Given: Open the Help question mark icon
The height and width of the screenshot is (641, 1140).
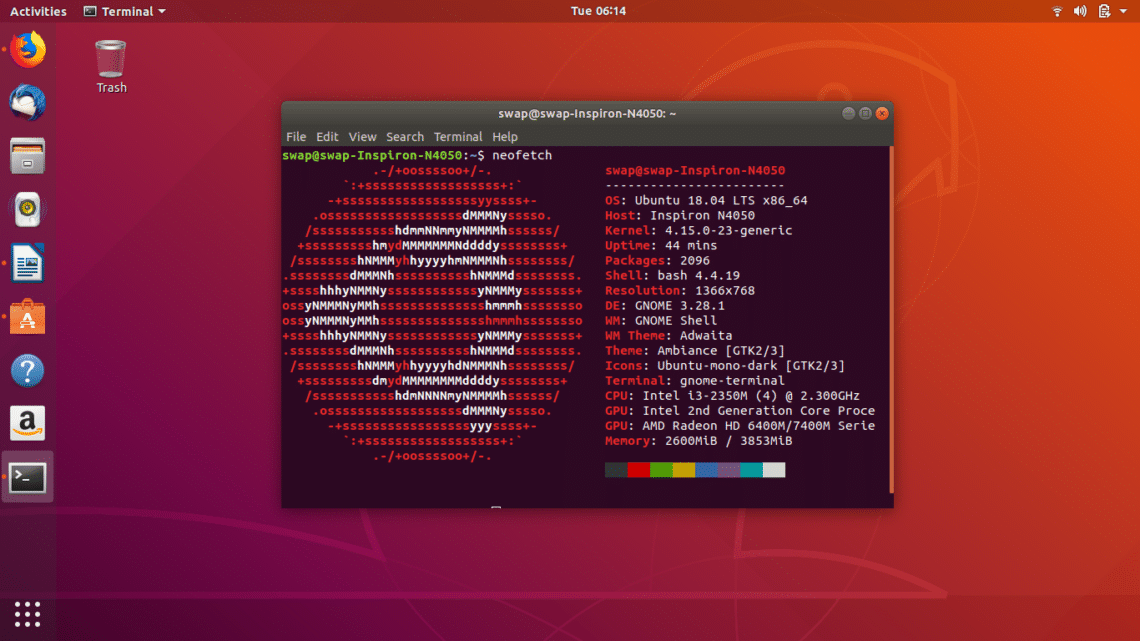Looking at the screenshot, I should pyautogui.click(x=28, y=372).
